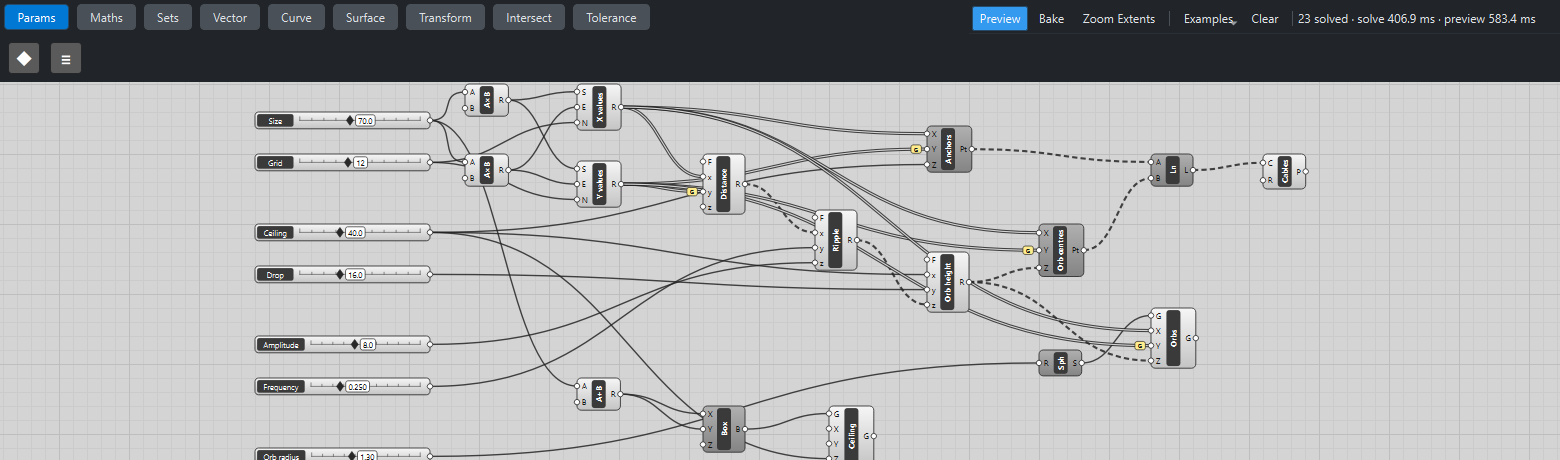Open the Maths tab
This screenshot has width=1560, height=460.
[106, 17]
